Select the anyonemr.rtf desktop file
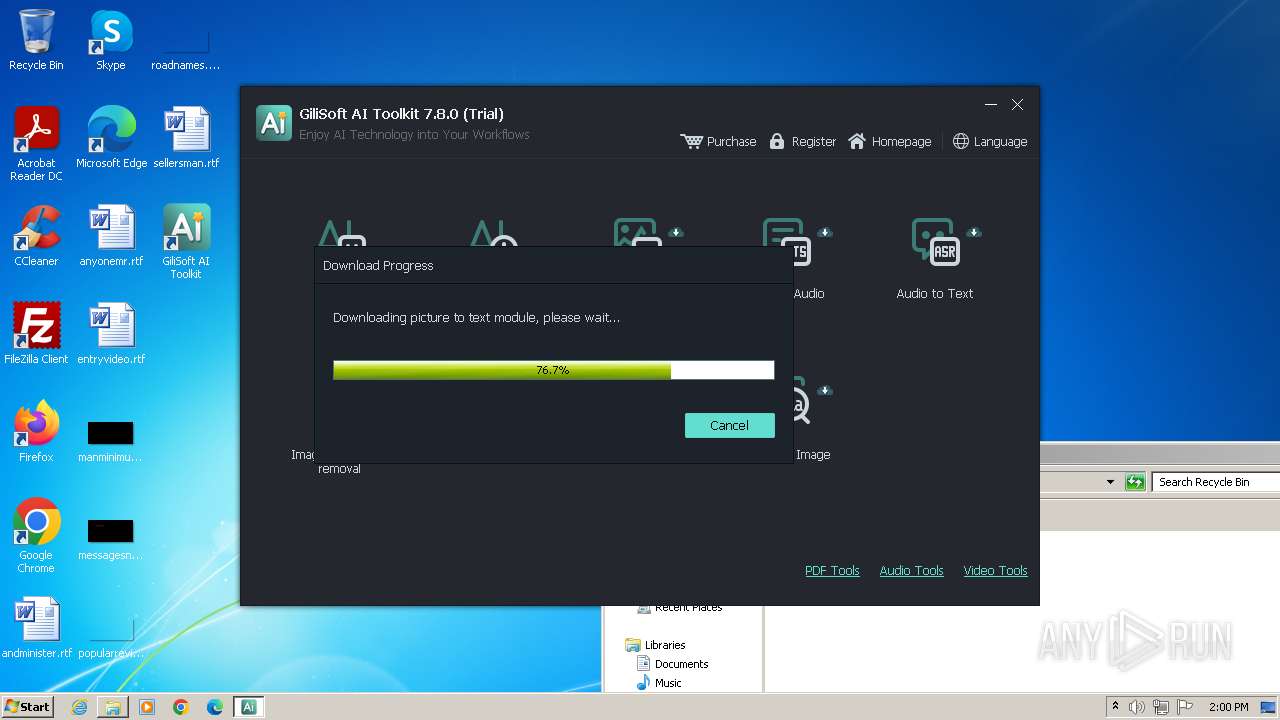 pos(111,236)
